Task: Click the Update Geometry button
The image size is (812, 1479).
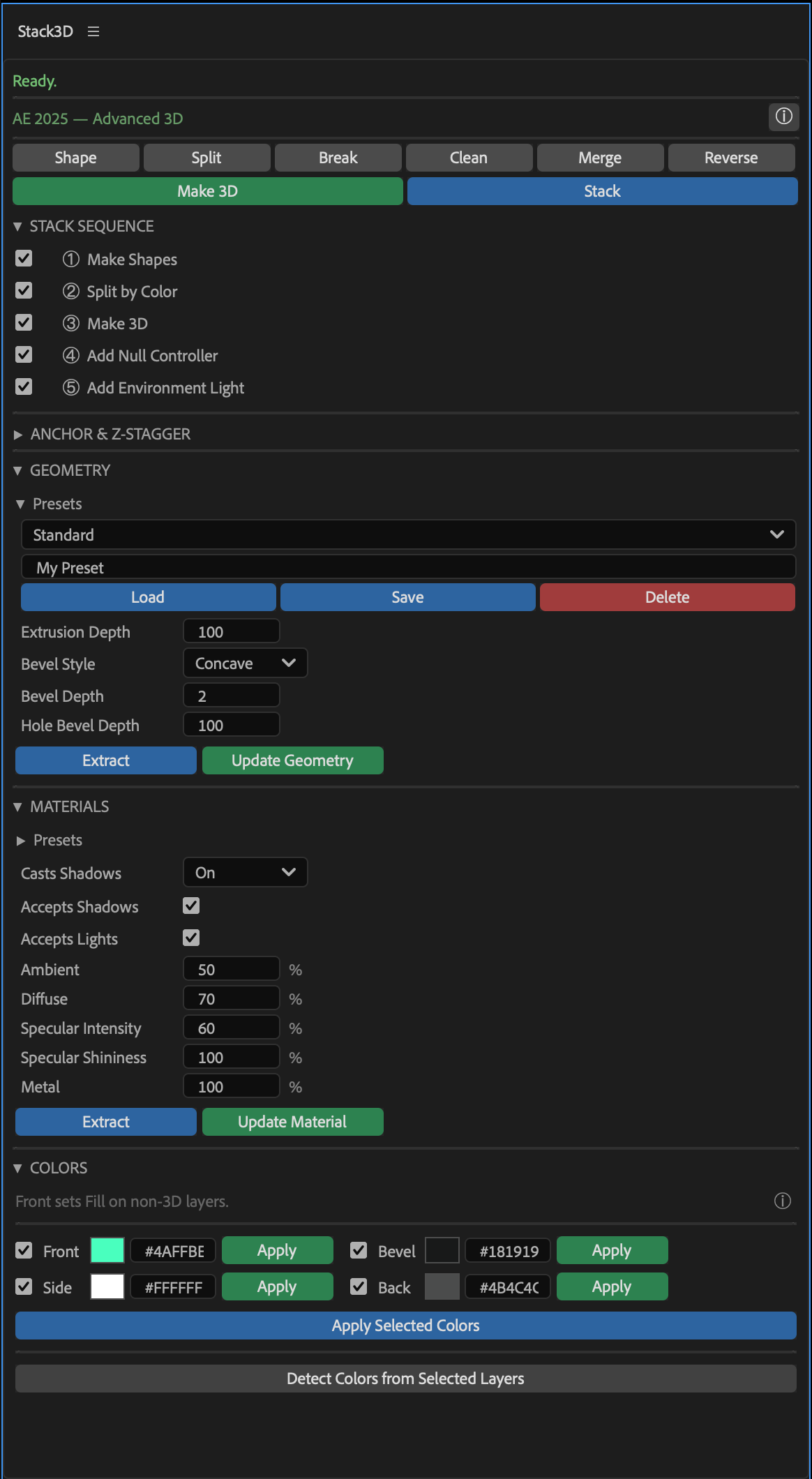Action: coord(293,760)
